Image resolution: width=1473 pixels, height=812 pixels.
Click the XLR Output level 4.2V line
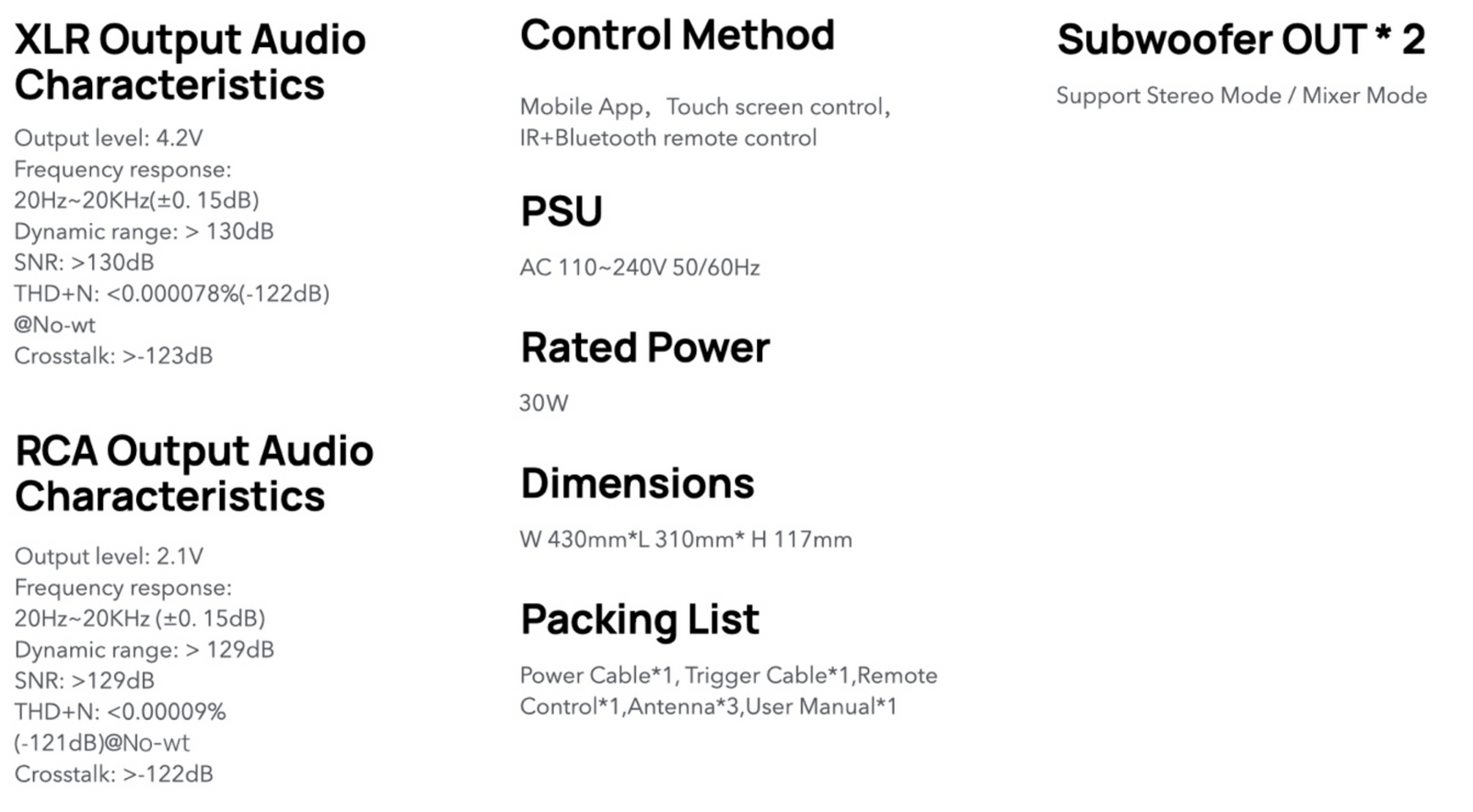[x=109, y=138]
